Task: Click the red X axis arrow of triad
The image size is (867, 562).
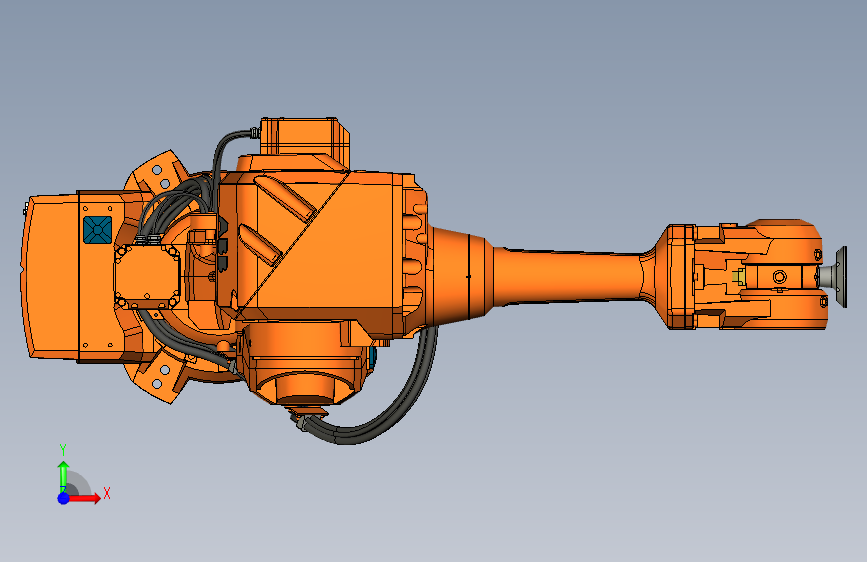Action: [84, 498]
